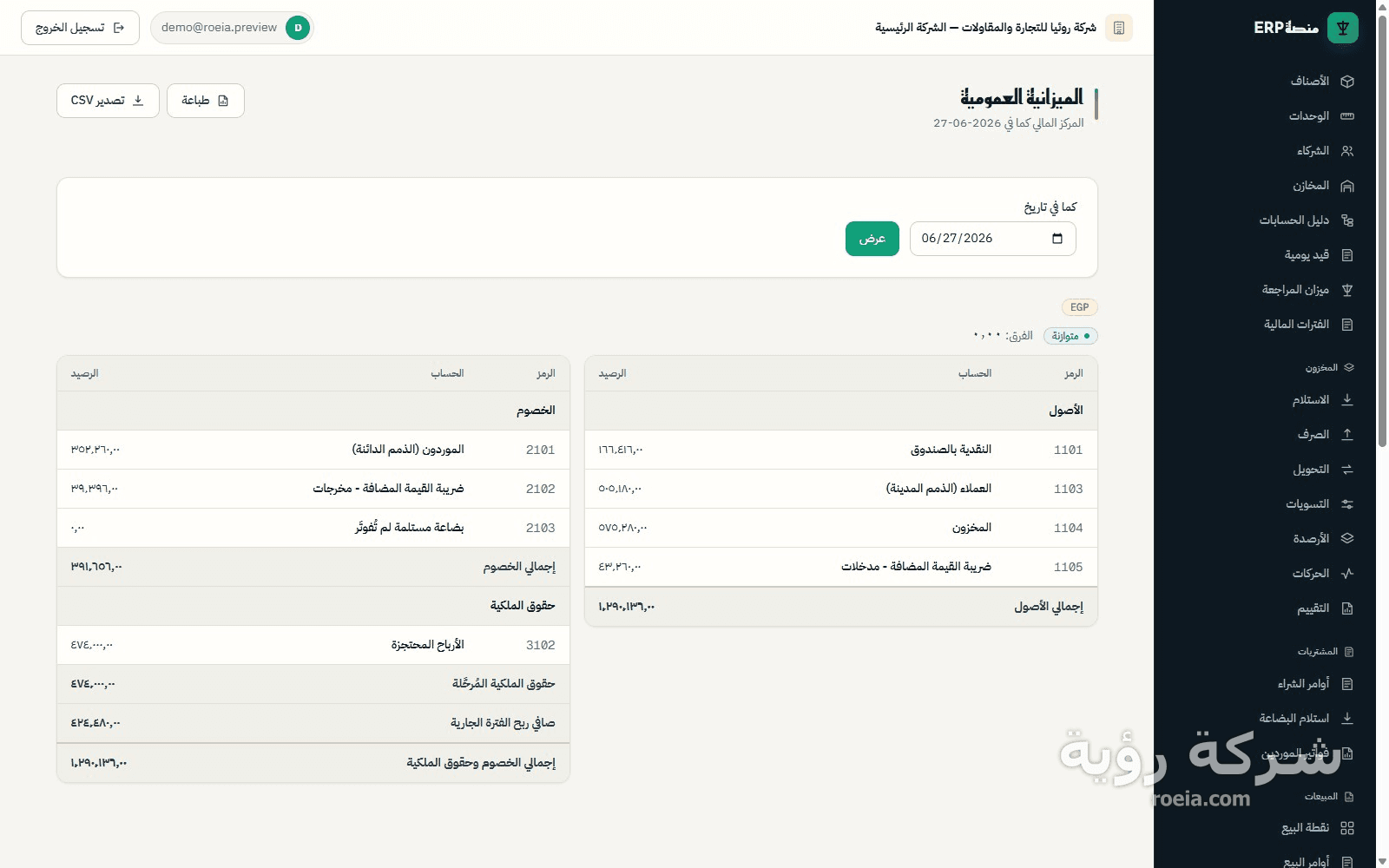Click التسويات sliders icon
Screen dimensions: 1389x868
[x=1347, y=504]
